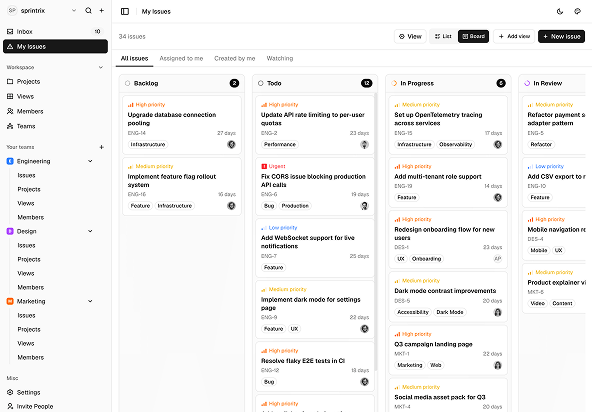Click the Inbox count badge
This screenshot has width=592, height=412.
click(x=97, y=31)
